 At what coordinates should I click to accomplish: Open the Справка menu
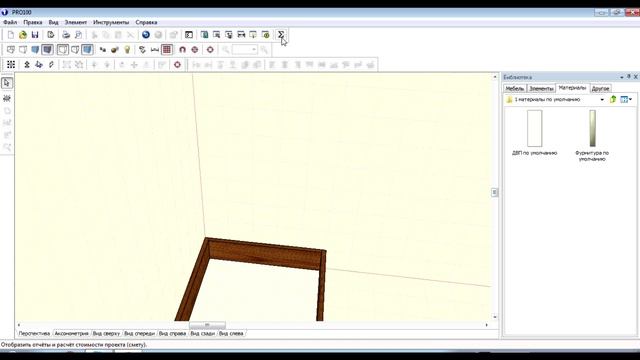(x=146, y=22)
